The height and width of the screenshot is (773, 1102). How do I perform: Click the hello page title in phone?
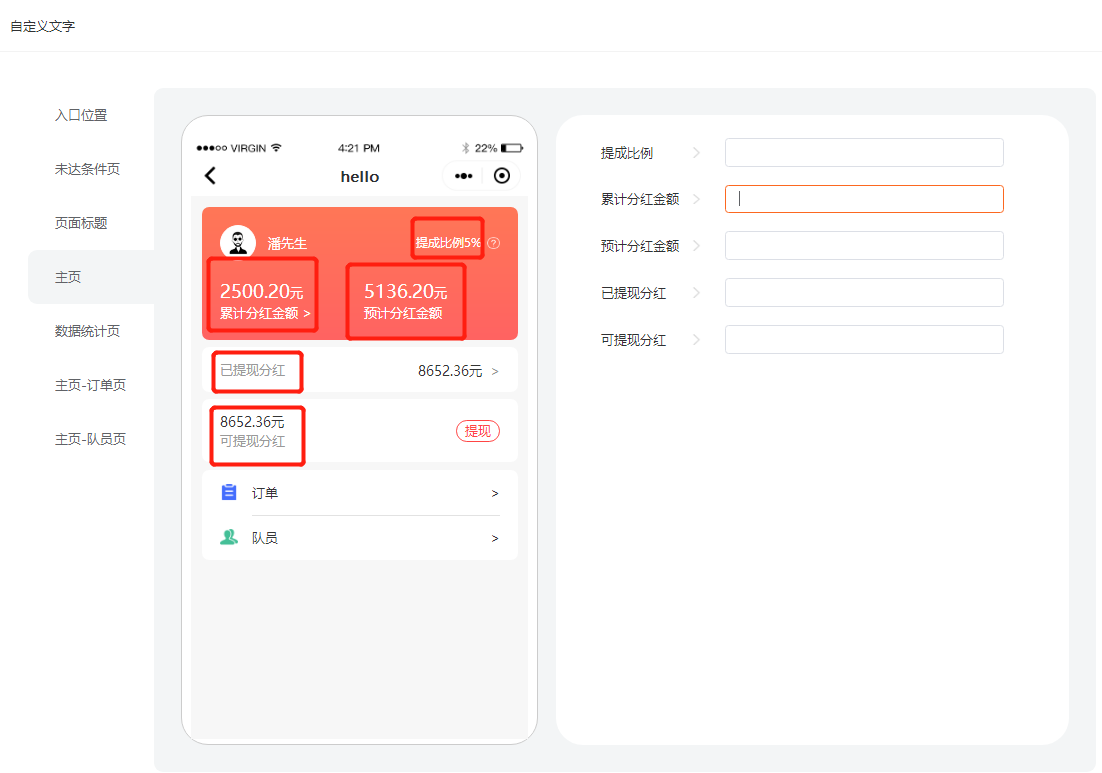click(360, 176)
